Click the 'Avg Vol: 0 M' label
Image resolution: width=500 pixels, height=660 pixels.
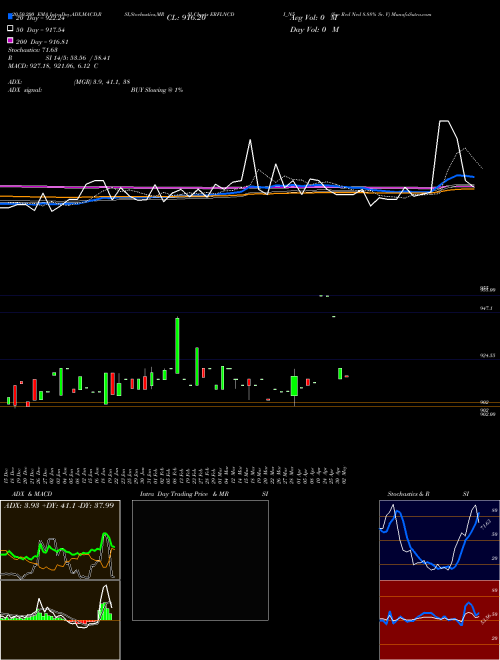click(x=314, y=18)
